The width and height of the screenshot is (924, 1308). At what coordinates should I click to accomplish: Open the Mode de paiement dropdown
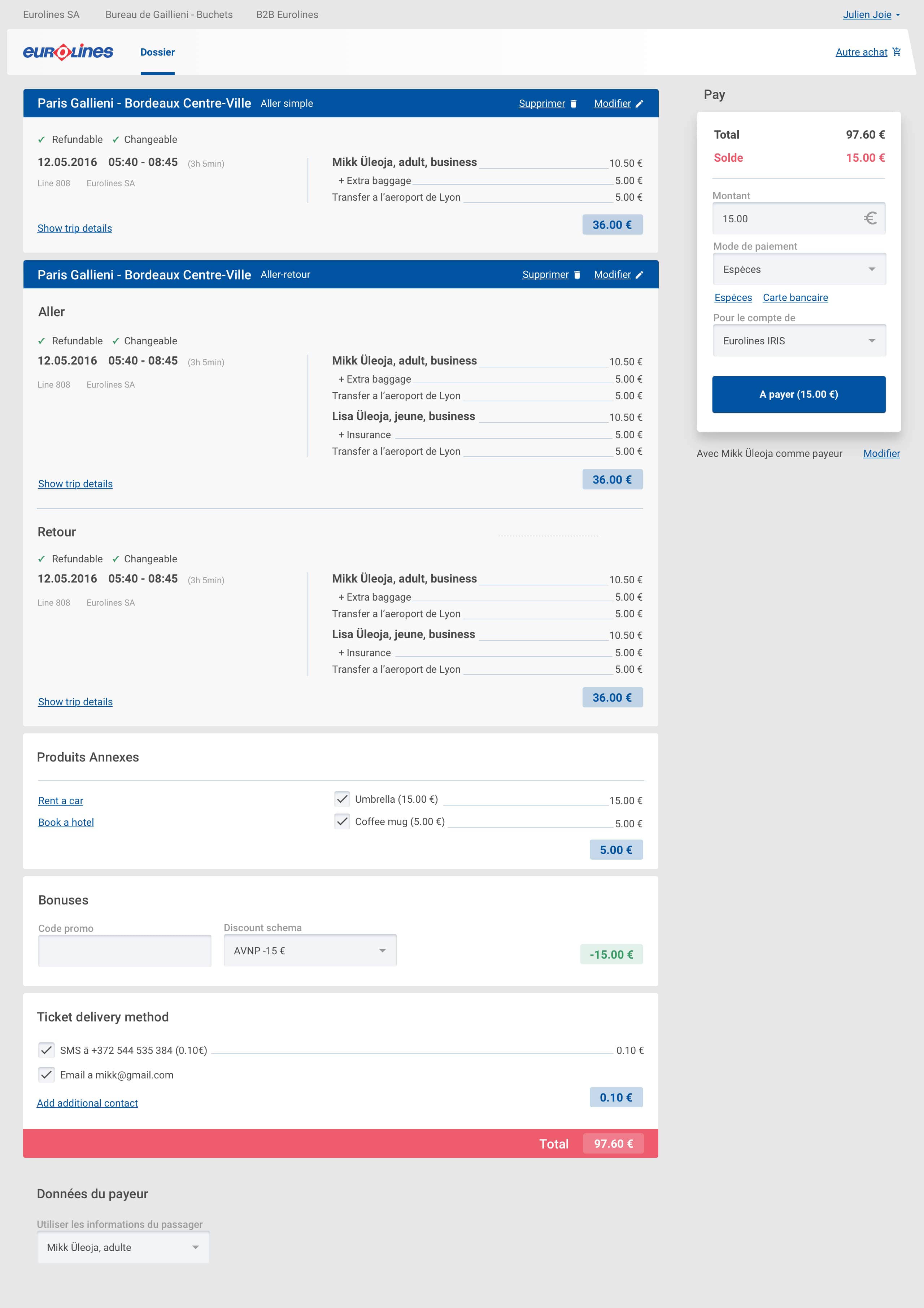(x=799, y=269)
